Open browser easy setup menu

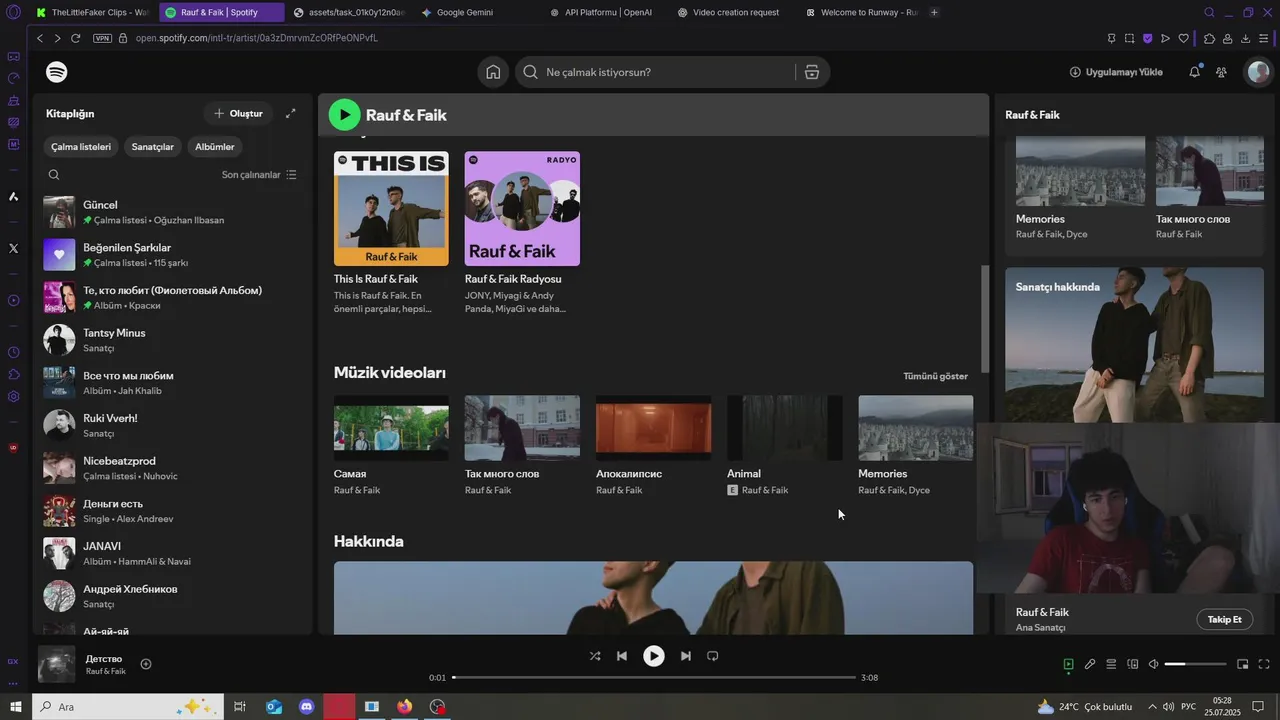[1264, 38]
